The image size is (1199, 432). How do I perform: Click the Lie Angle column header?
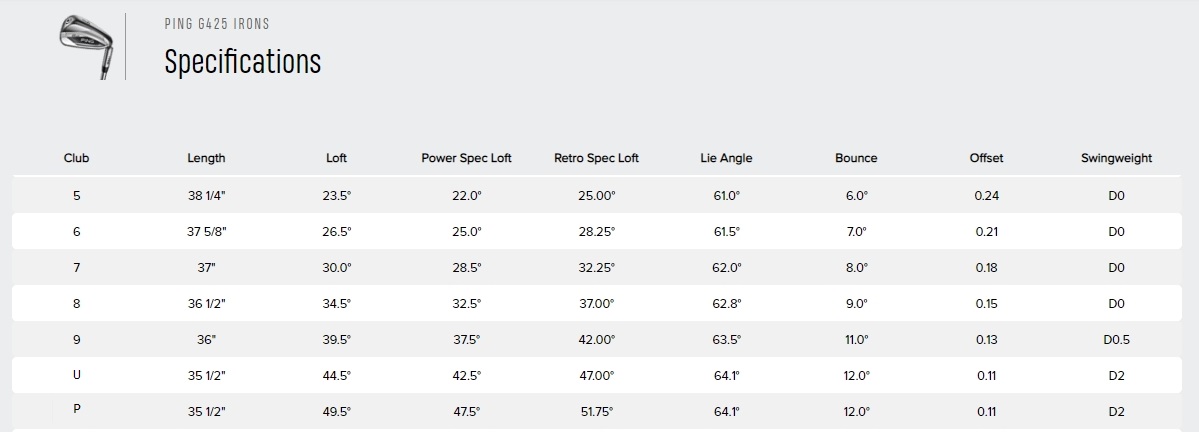[726, 158]
